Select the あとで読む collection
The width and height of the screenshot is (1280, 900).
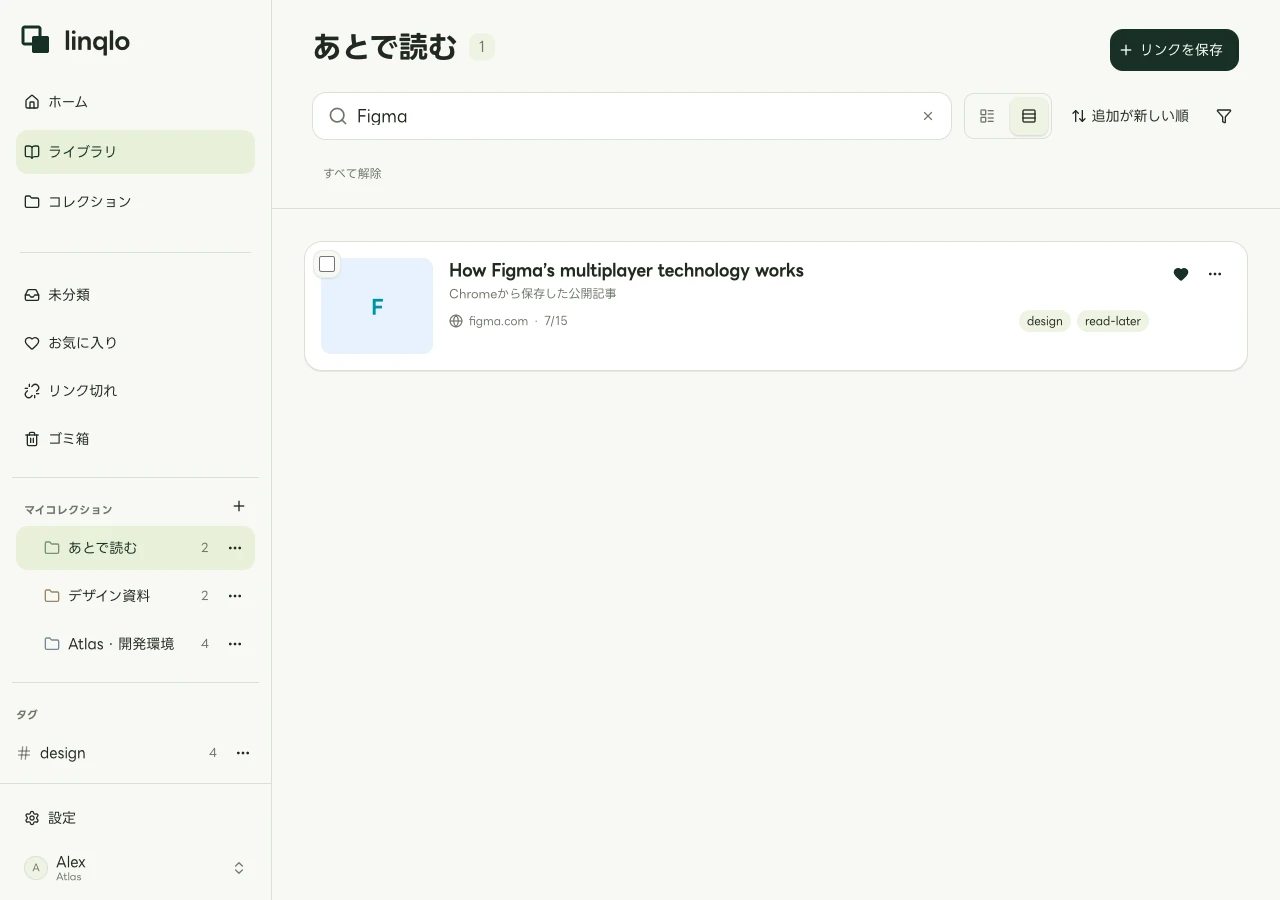[135, 548]
